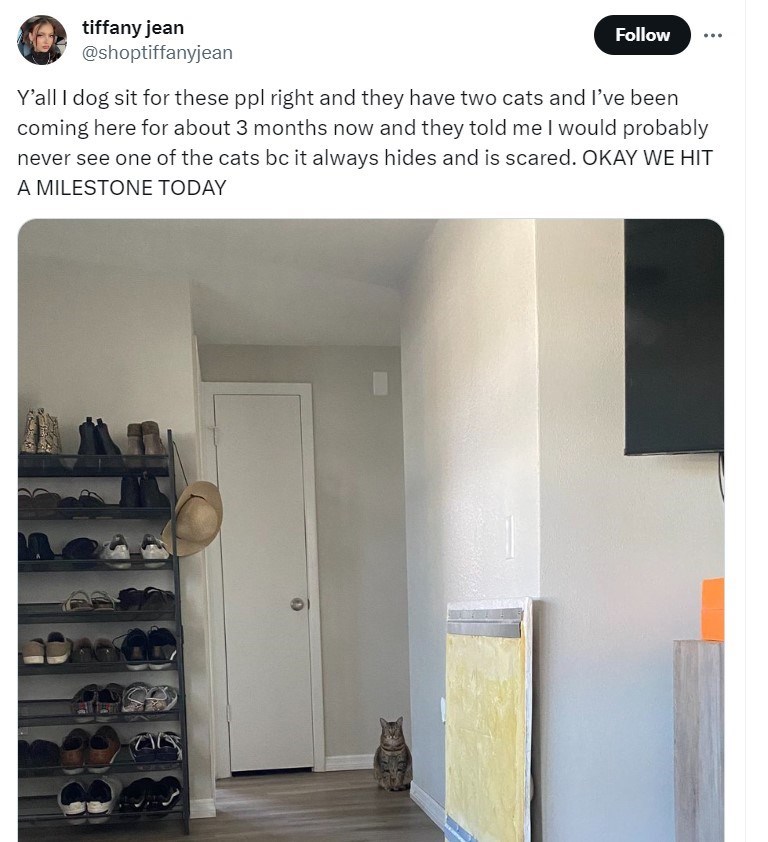Click the round door knob in photo
This screenshot has height=842, width=768.
pyautogui.click(x=297, y=604)
